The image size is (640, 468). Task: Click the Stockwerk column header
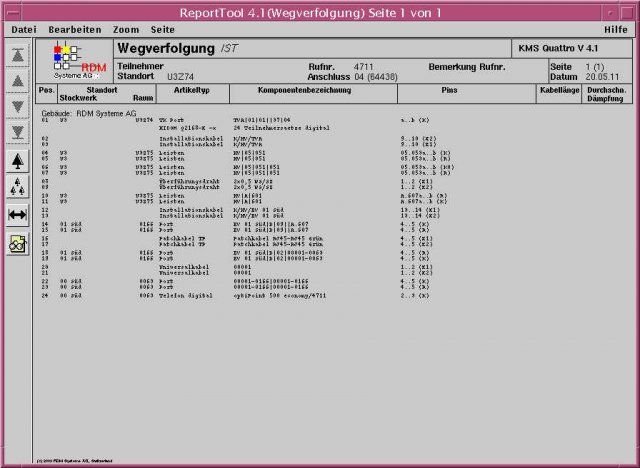click(78, 98)
